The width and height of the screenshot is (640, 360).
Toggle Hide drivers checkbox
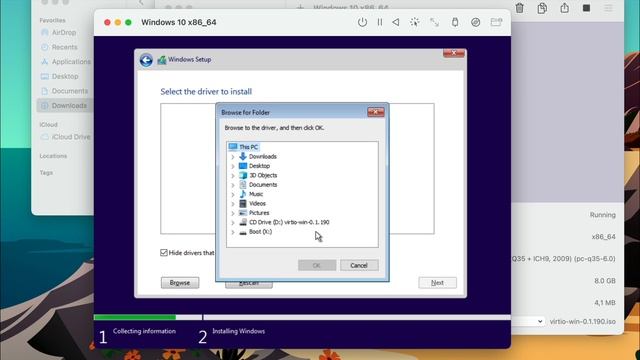[x=164, y=253]
